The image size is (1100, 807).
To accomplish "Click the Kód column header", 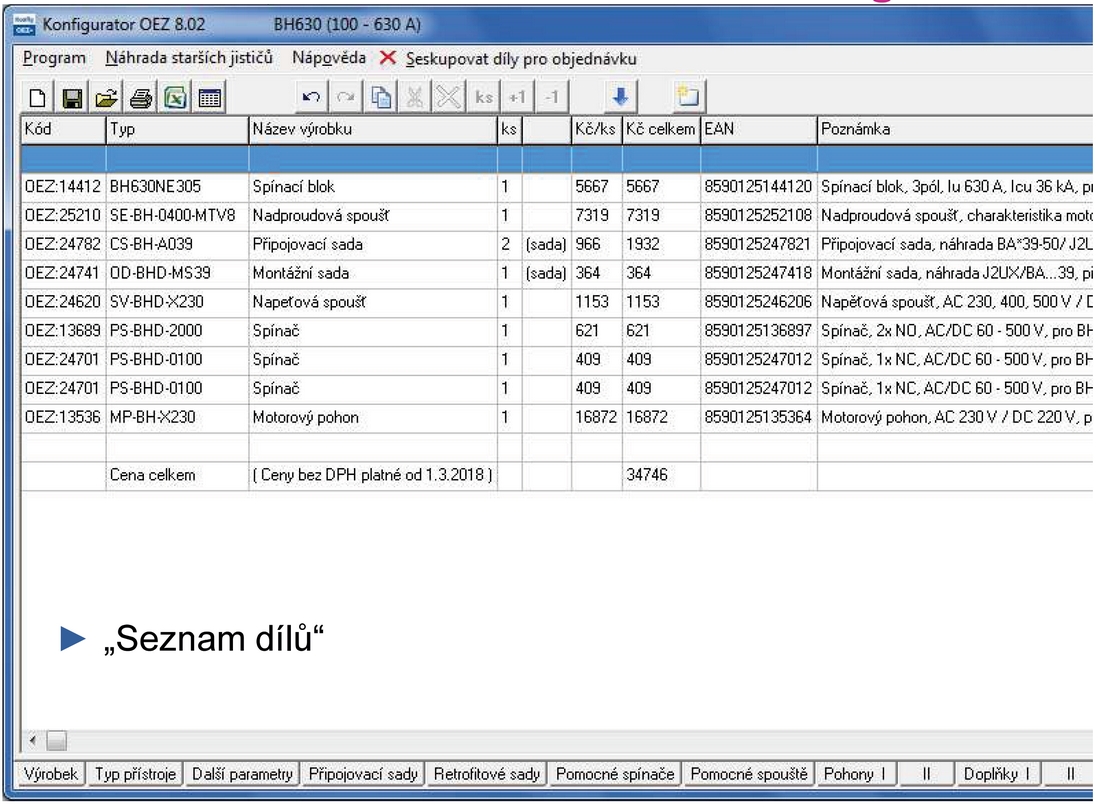I will [x=63, y=130].
